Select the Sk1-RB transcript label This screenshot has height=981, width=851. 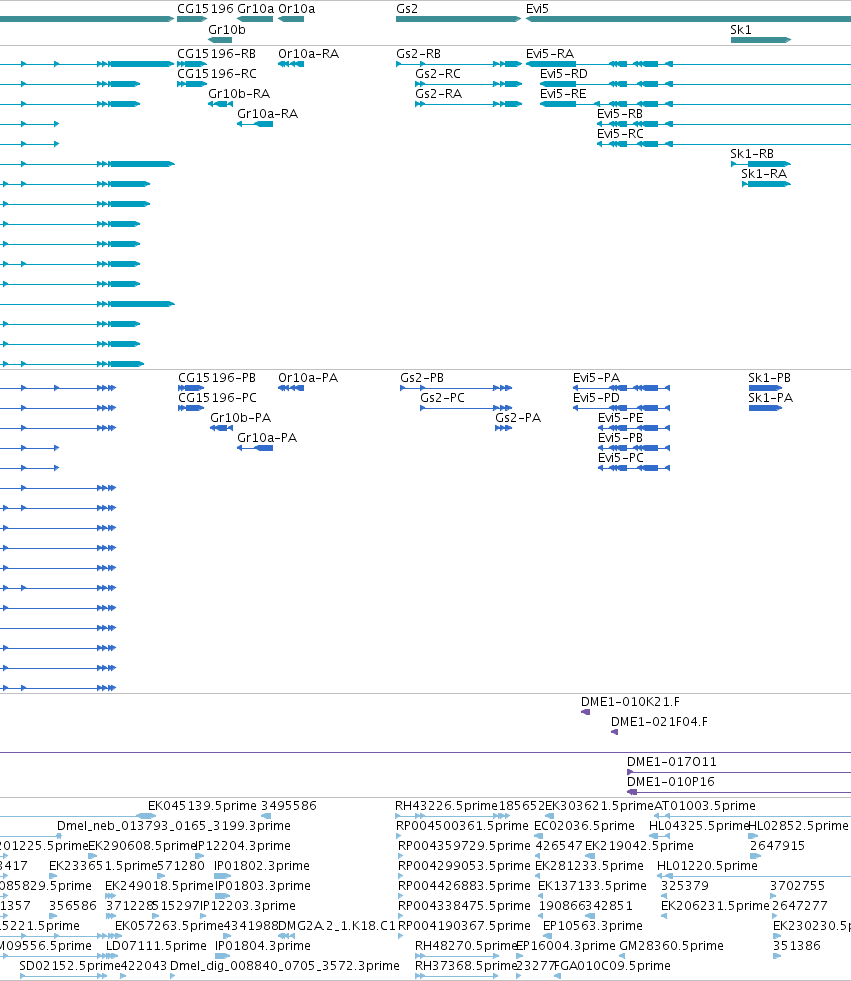point(752,154)
